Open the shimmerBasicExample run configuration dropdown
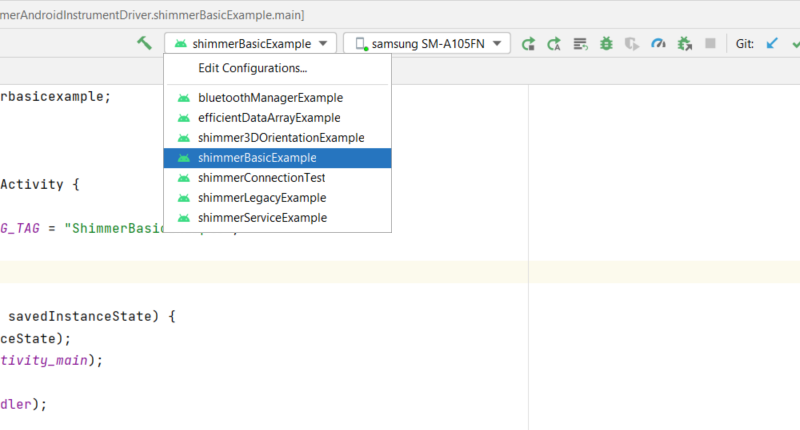This screenshot has height=430, width=800. coord(251,43)
